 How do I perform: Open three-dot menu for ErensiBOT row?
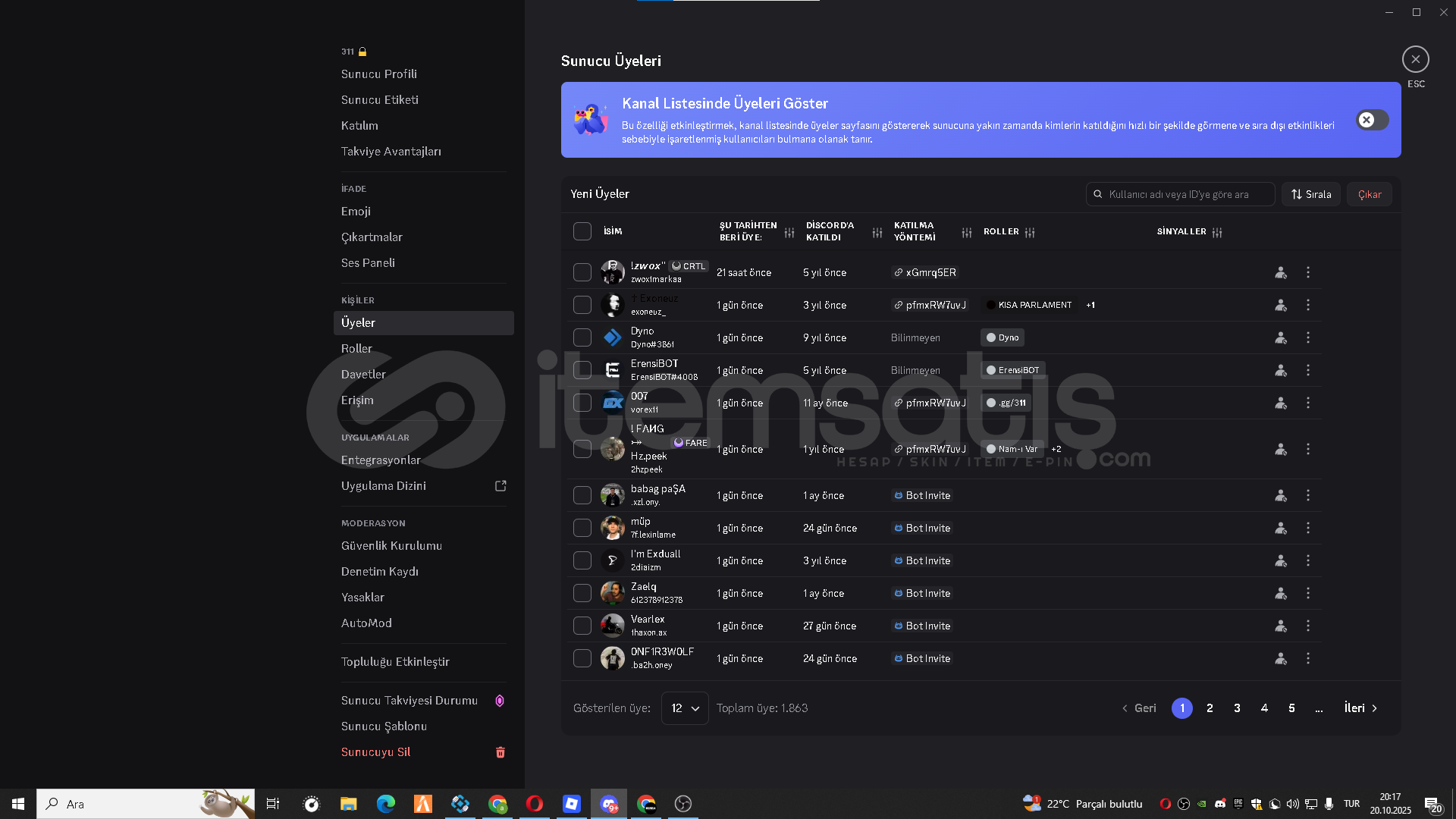(1308, 370)
